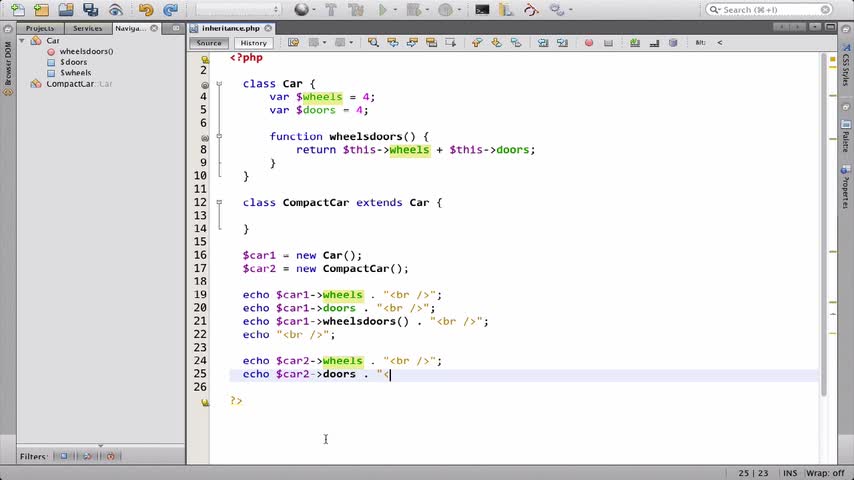The width and height of the screenshot is (854, 480).
Task: Collapse the Car node in Navigator
Action: tap(22, 40)
